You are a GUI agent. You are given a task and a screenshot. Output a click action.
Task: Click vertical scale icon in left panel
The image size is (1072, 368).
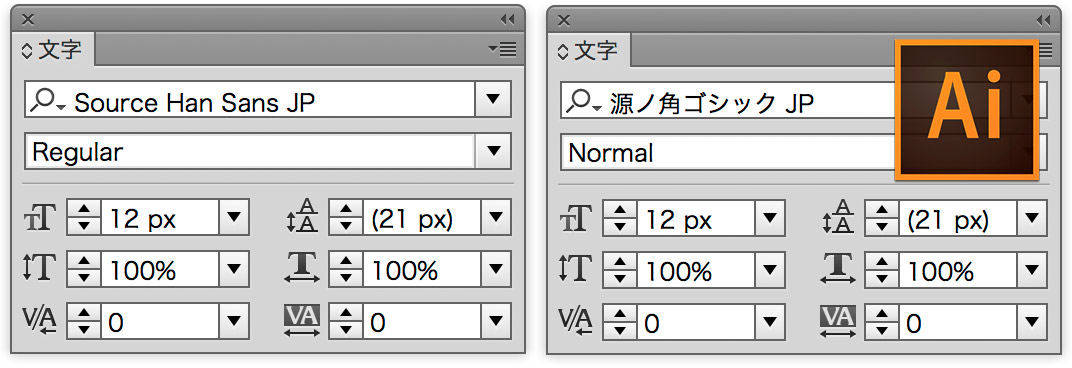(x=40, y=268)
